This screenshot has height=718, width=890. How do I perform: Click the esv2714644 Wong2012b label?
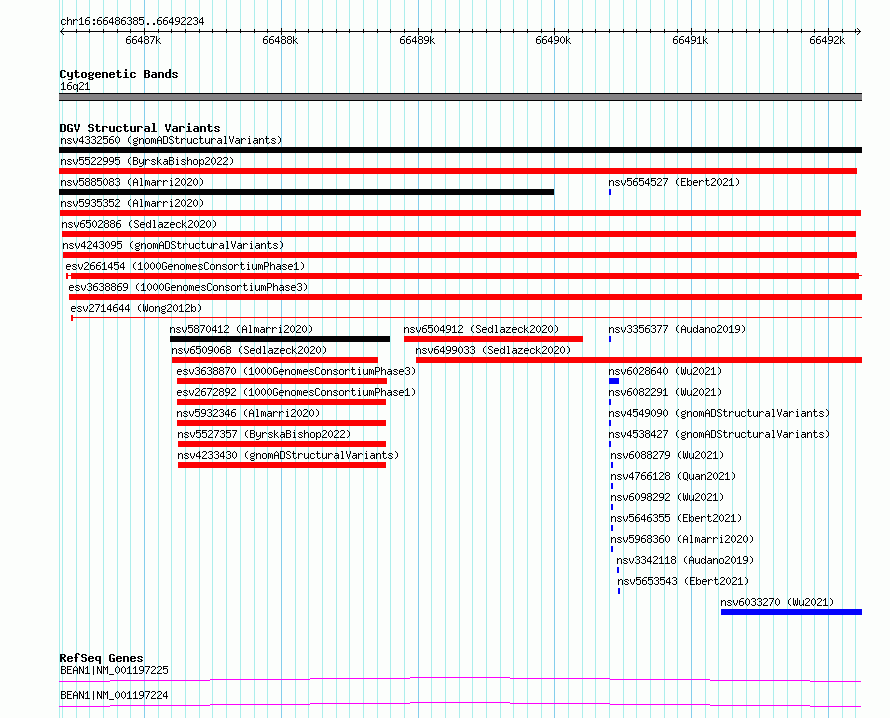coord(136,308)
